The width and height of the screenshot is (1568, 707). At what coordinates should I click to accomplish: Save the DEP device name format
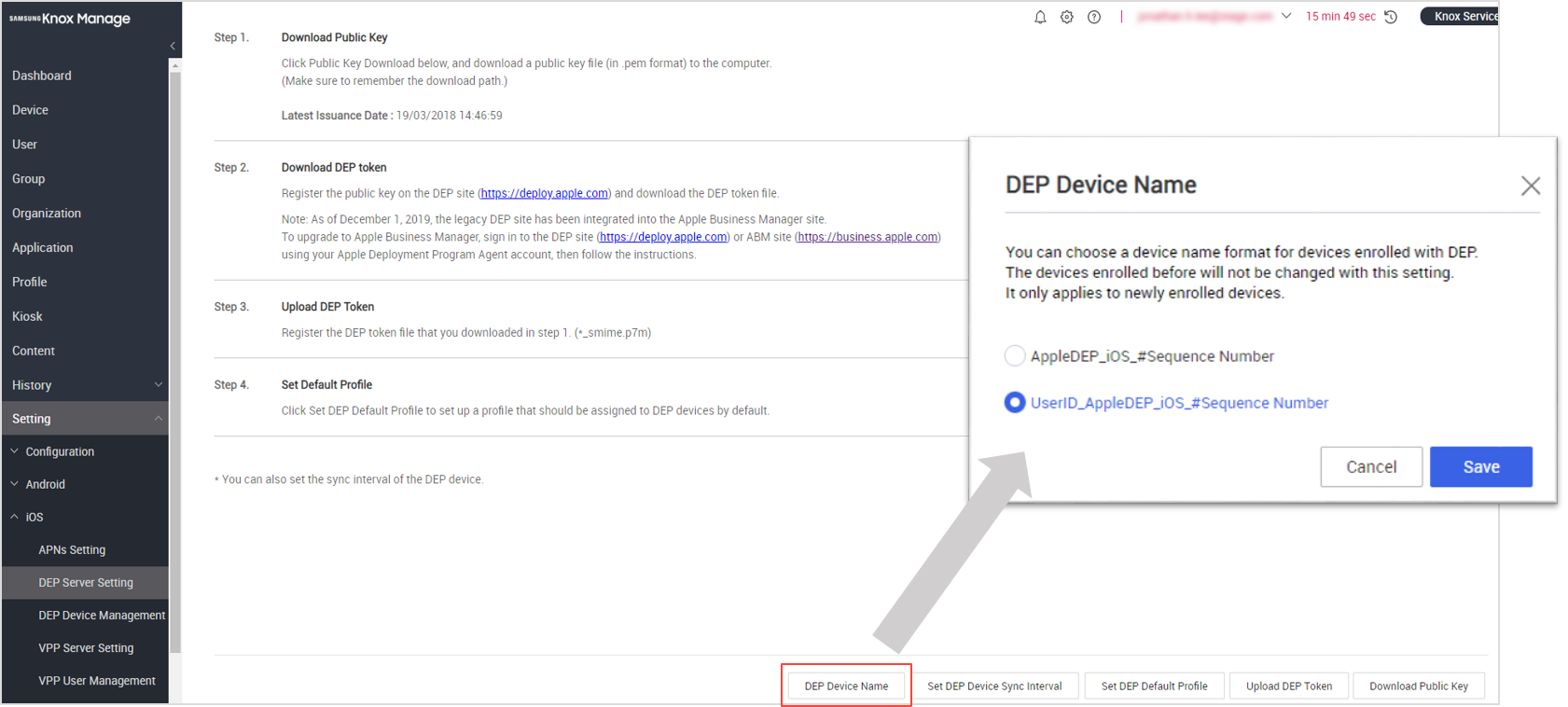pyautogui.click(x=1480, y=466)
